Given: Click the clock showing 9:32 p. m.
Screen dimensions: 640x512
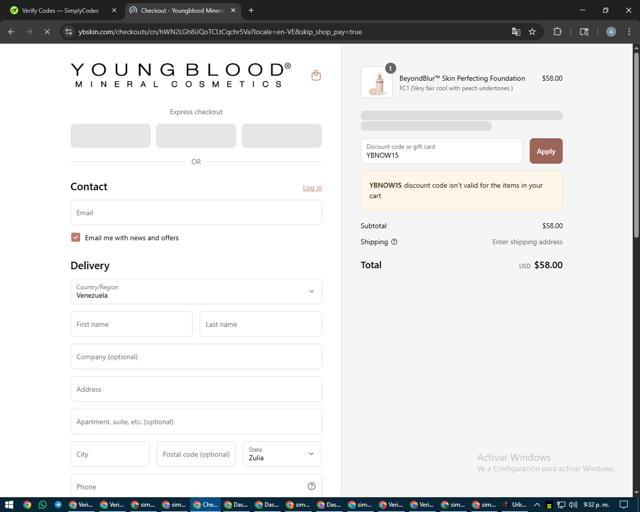Looking at the screenshot, I should tap(596, 505).
